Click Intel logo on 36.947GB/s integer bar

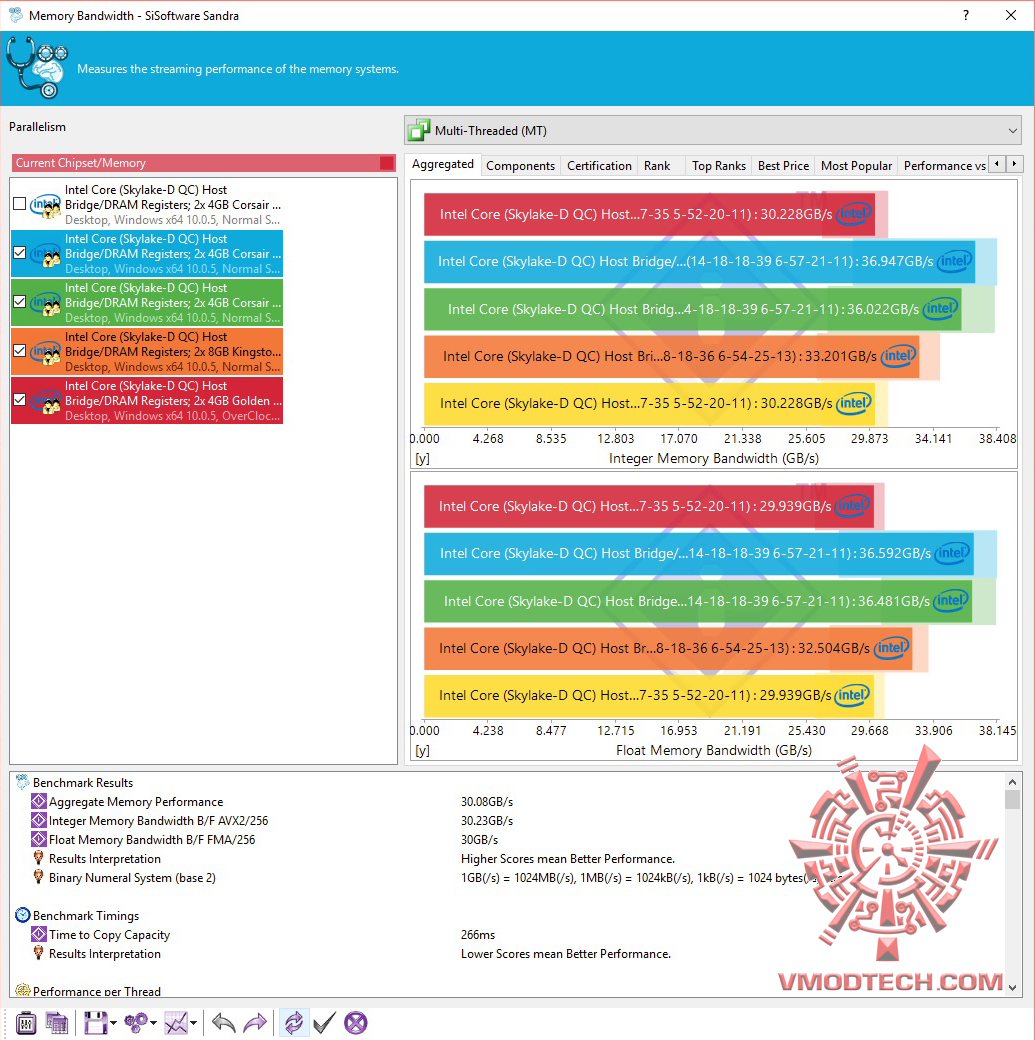pyautogui.click(x=955, y=261)
